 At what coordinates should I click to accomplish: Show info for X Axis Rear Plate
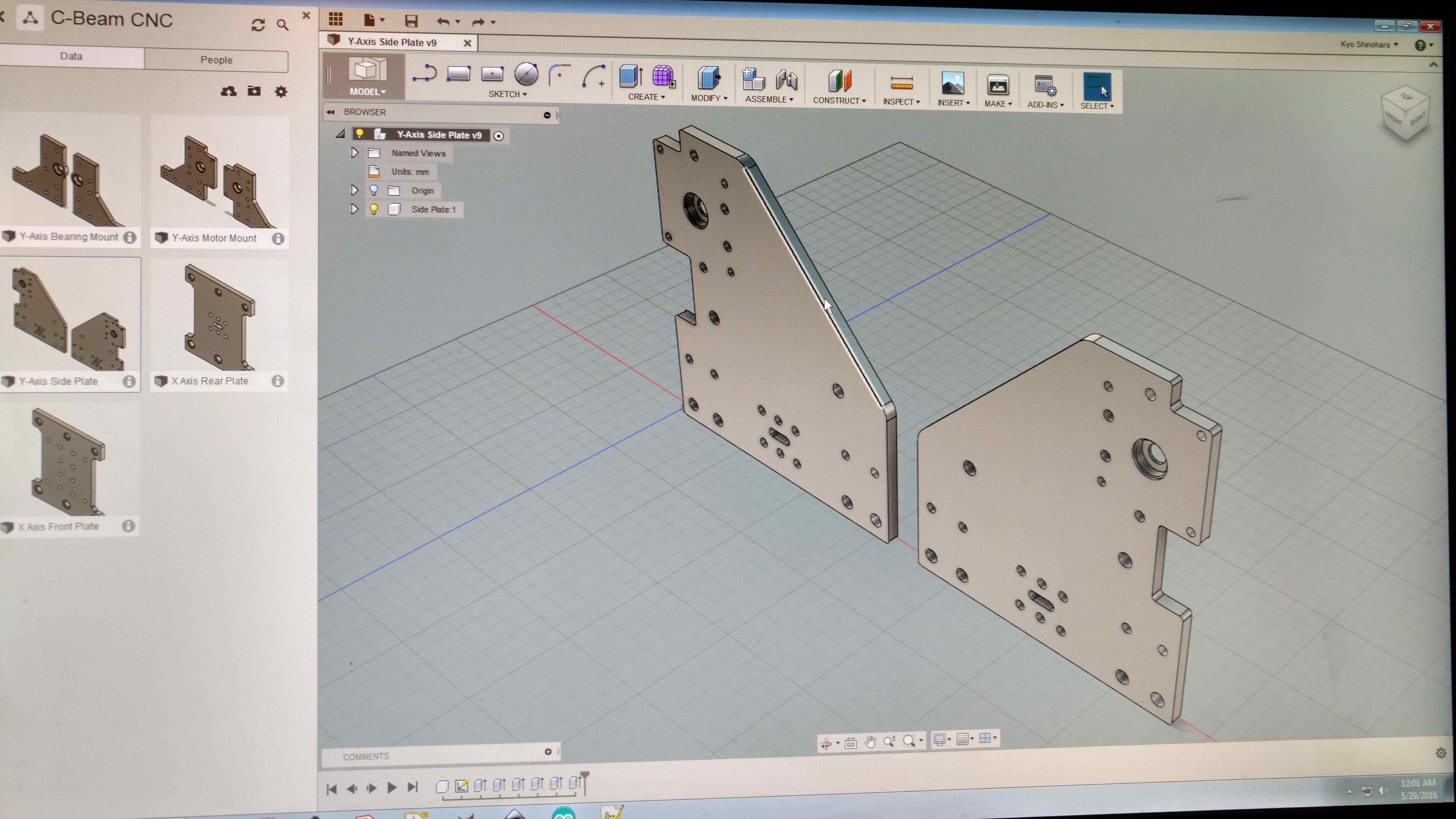(x=278, y=381)
